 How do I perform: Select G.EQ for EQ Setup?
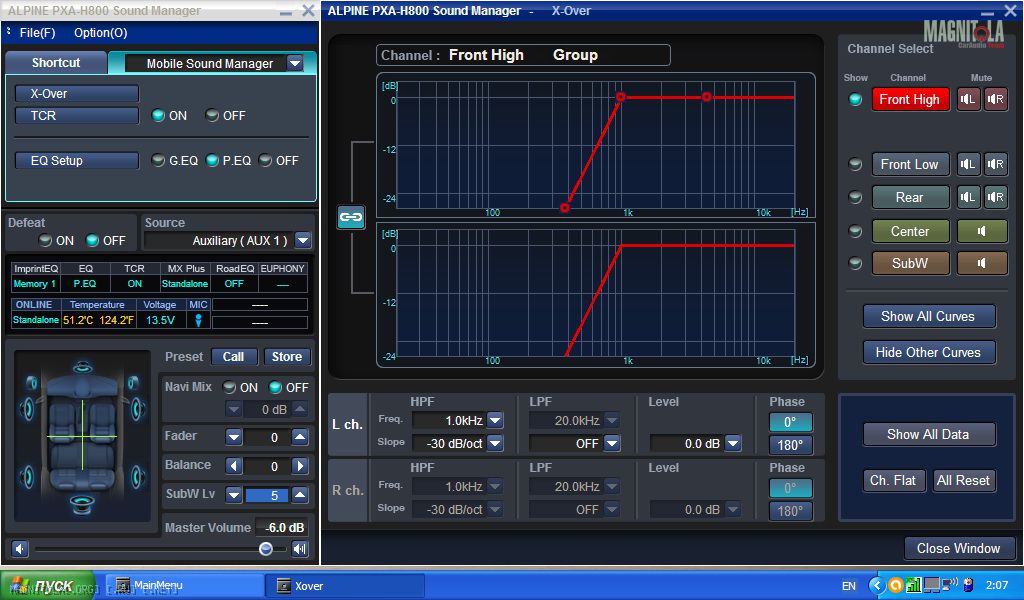158,161
